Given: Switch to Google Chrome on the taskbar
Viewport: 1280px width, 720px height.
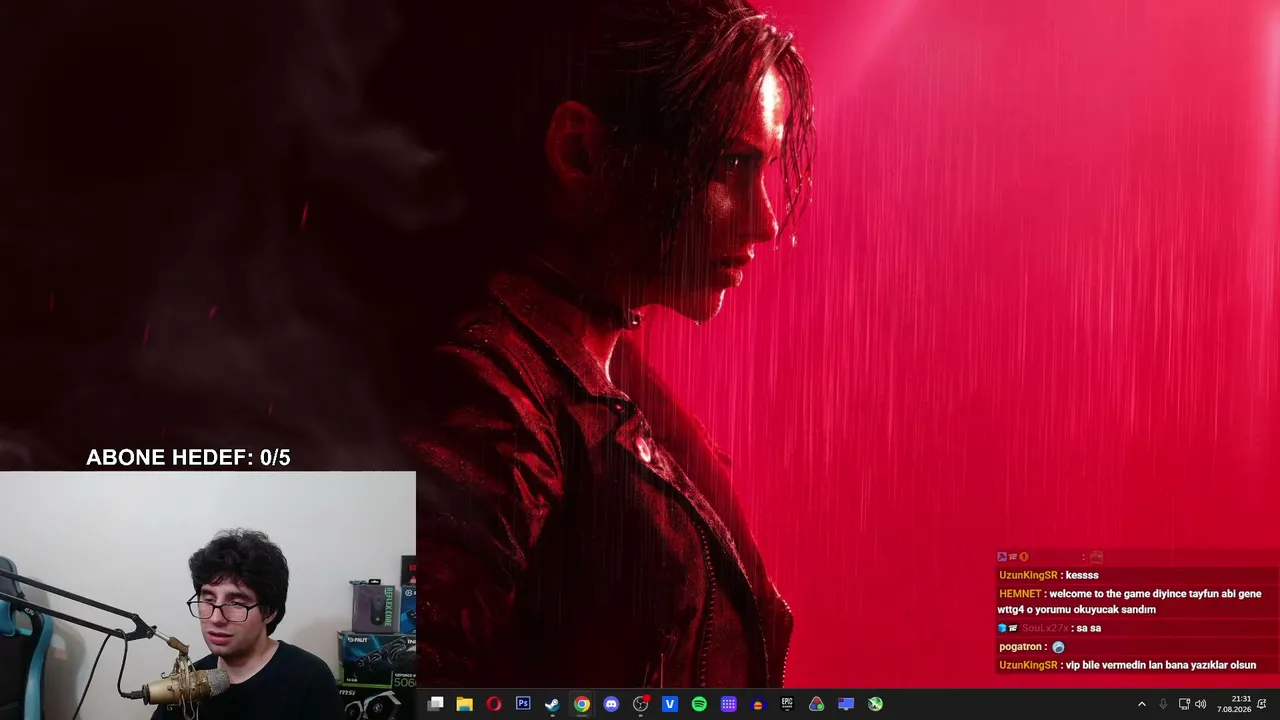Looking at the screenshot, I should (582, 704).
